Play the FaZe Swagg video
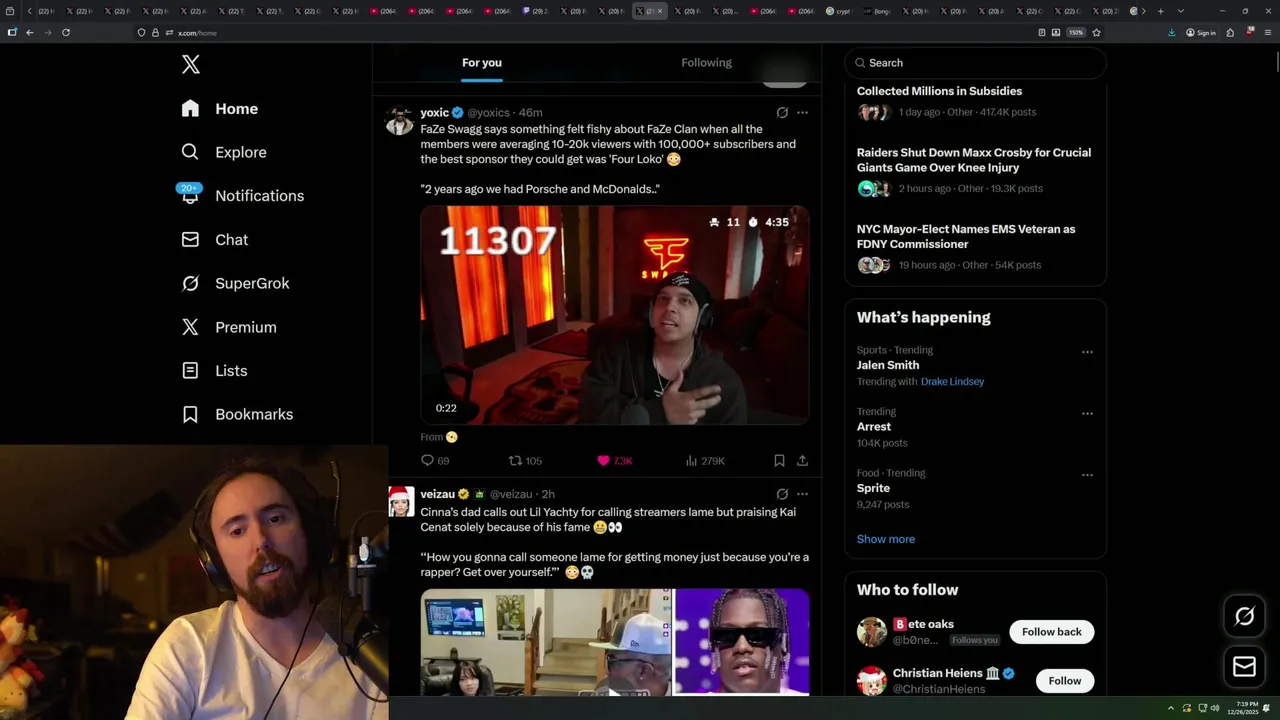The image size is (1280, 720). coord(614,315)
